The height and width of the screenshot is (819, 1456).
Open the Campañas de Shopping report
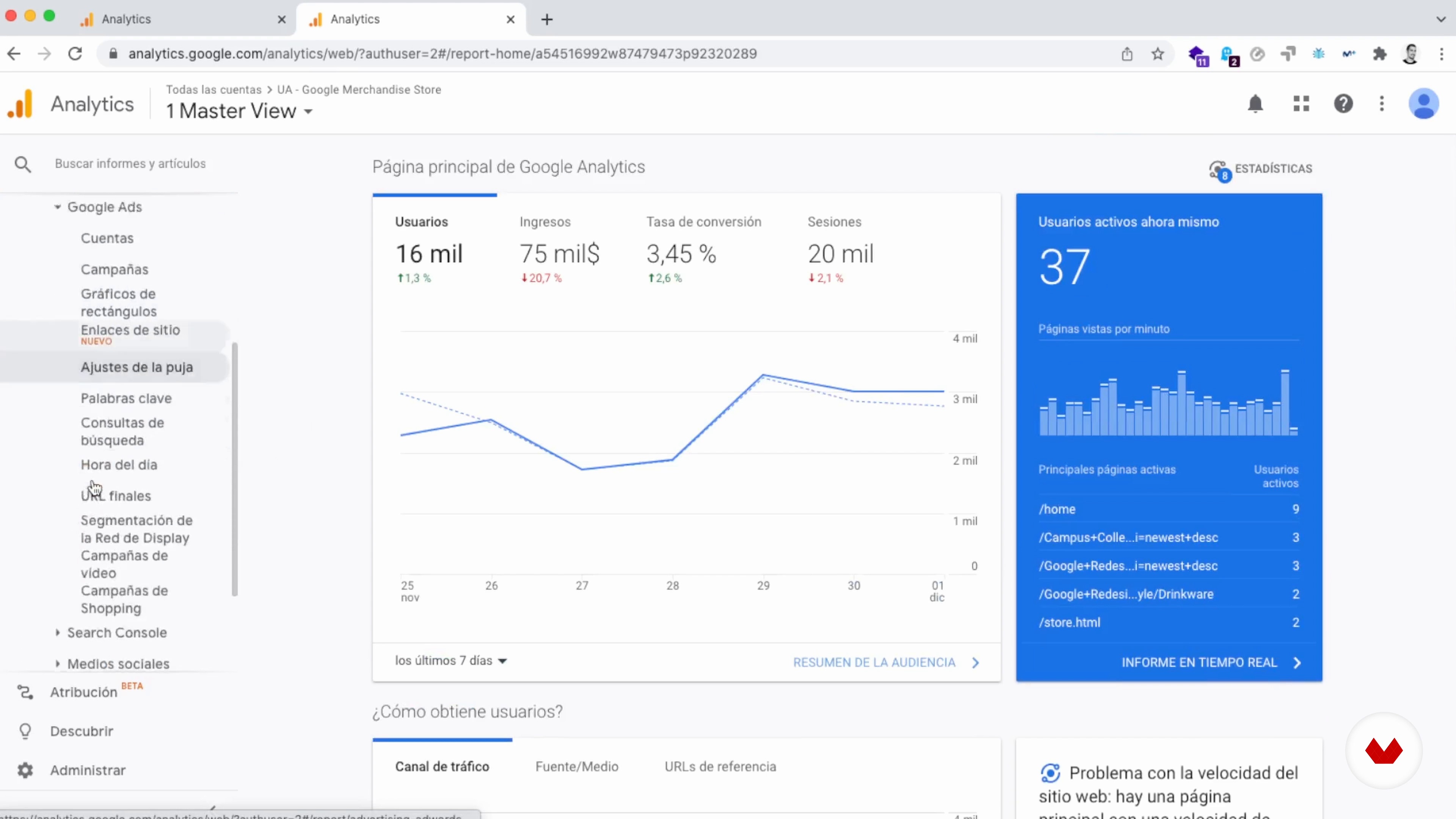pyautogui.click(x=124, y=599)
